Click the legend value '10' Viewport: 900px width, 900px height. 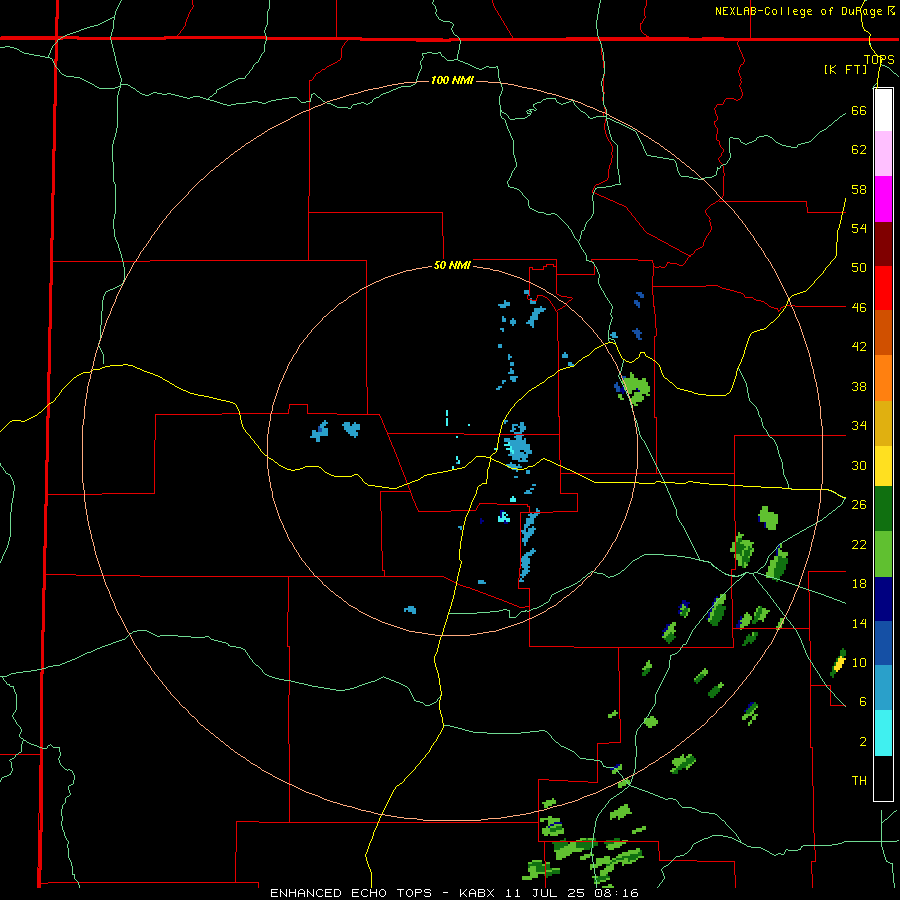click(859, 663)
